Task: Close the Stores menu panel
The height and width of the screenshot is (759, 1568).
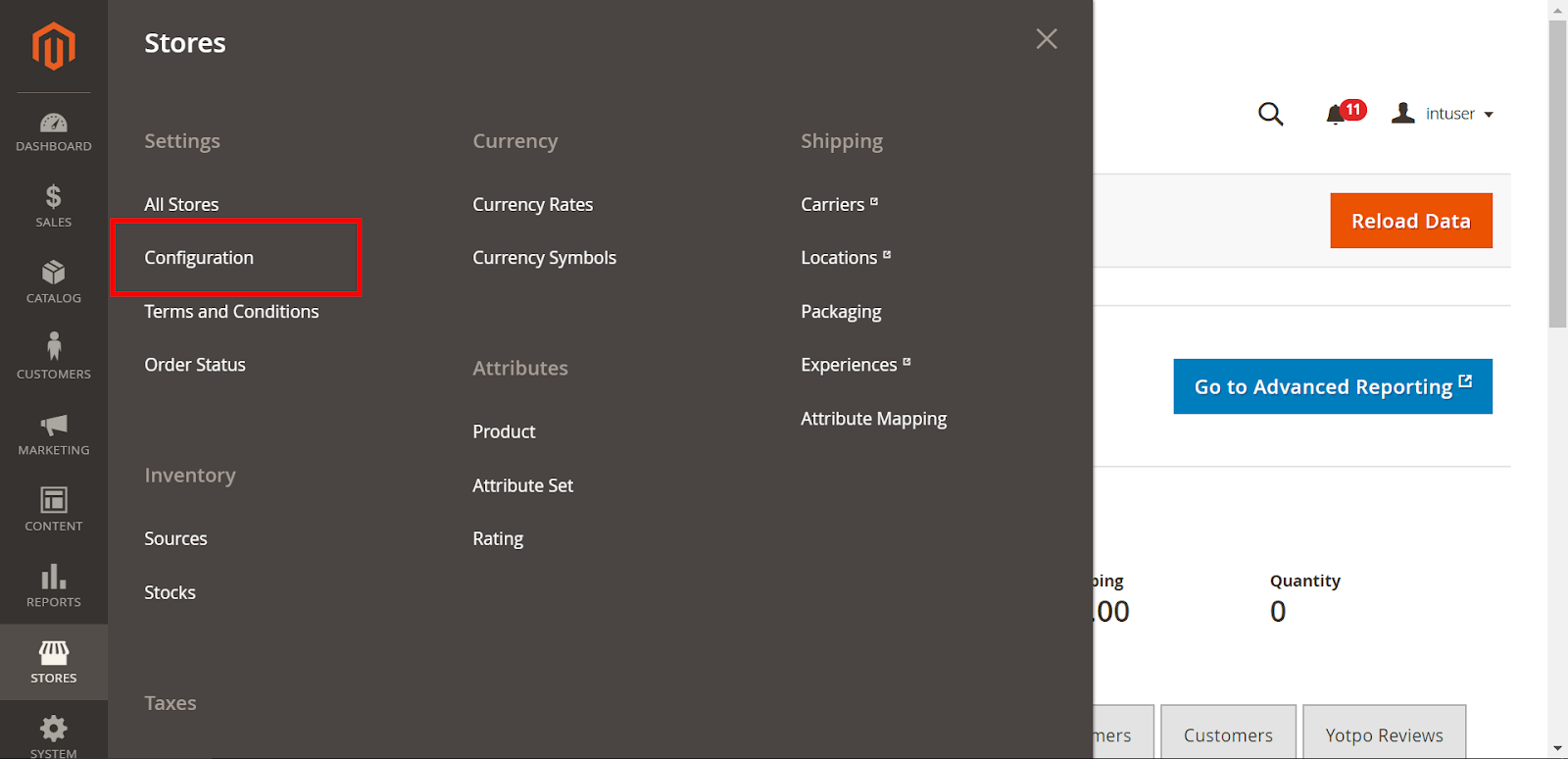Action: click(x=1047, y=39)
